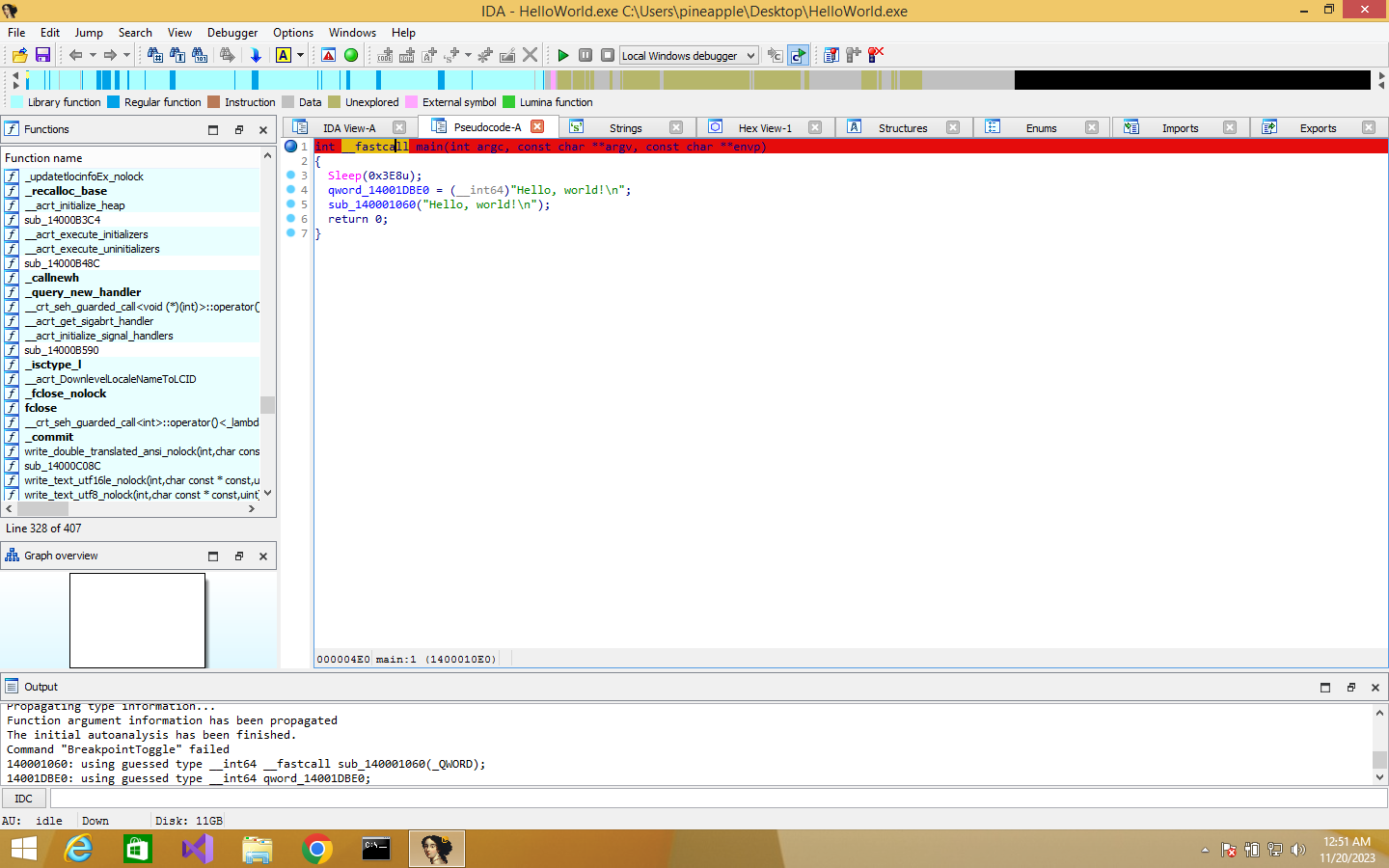Open the breakpoint list icon

pyautogui.click(x=831, y=55)
